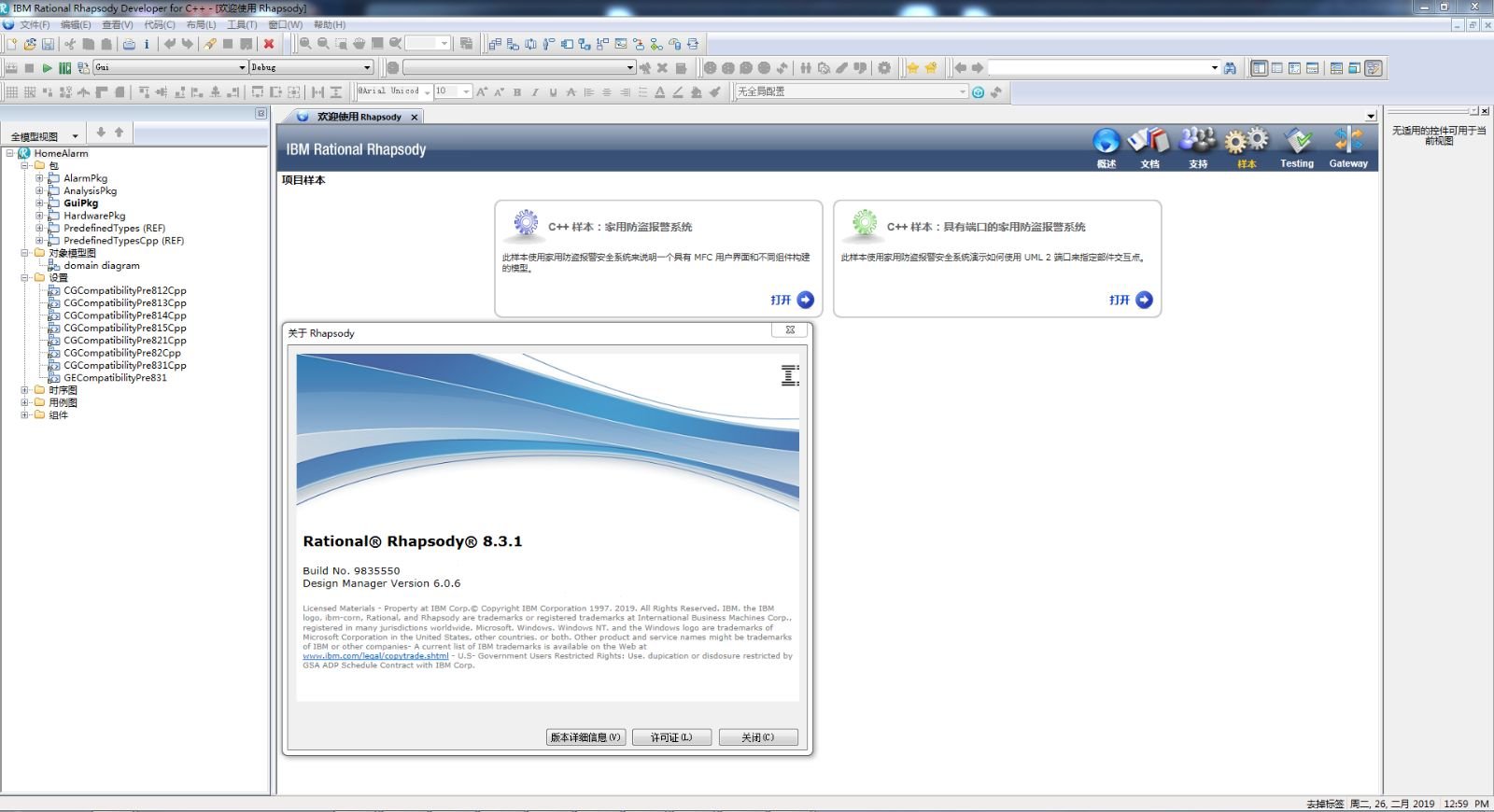
Task: Open the 帮助(H) menu
Action: 330,25
